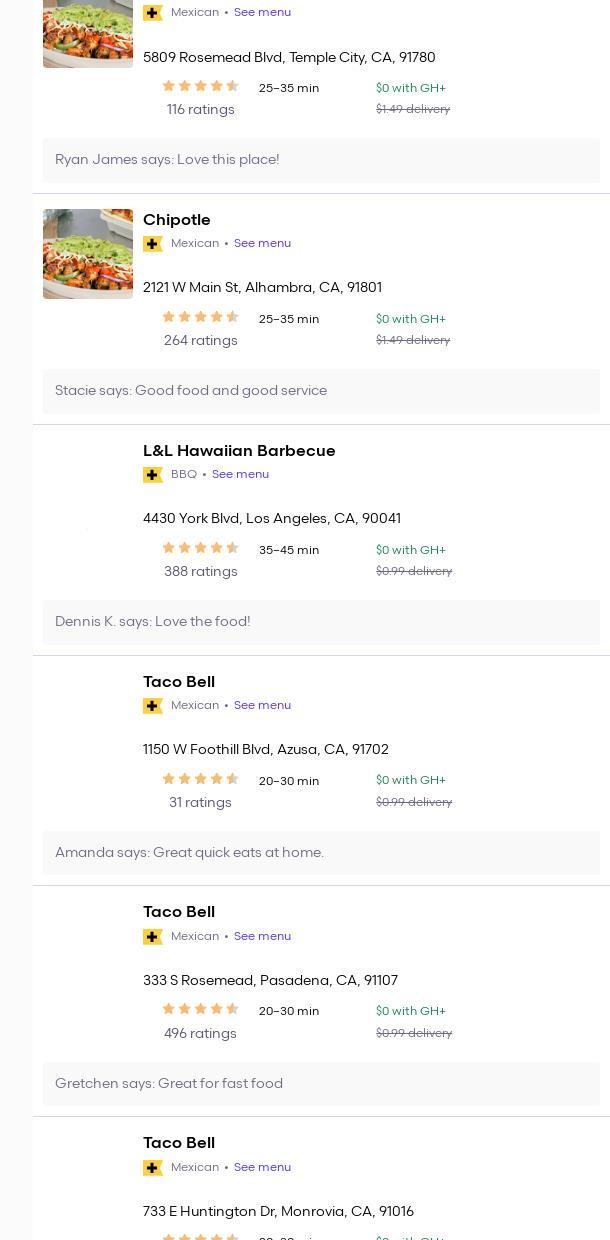Image resolution: width=610 pixels, height=1240 pixels.
Task: Click Gretchen's 'Great for fast food' review
Action: [169, 1084]
